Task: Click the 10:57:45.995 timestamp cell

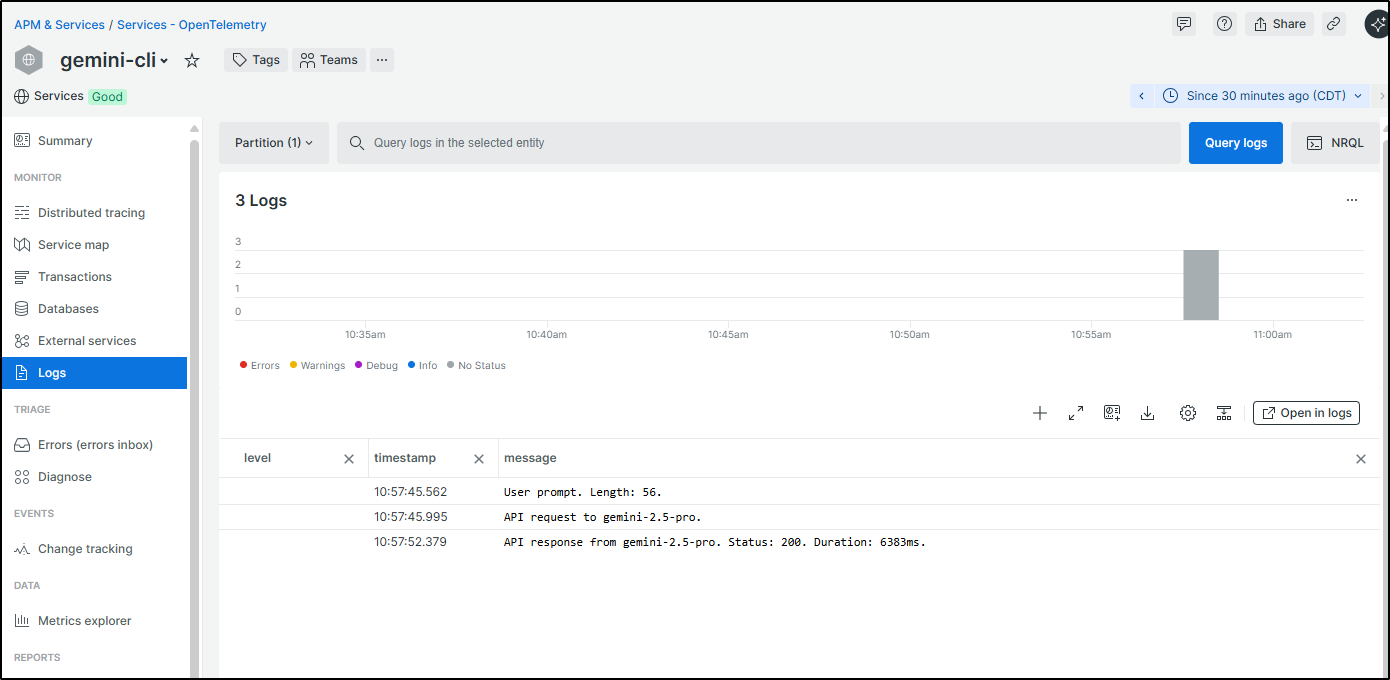Action: click(x=411, y=517)
